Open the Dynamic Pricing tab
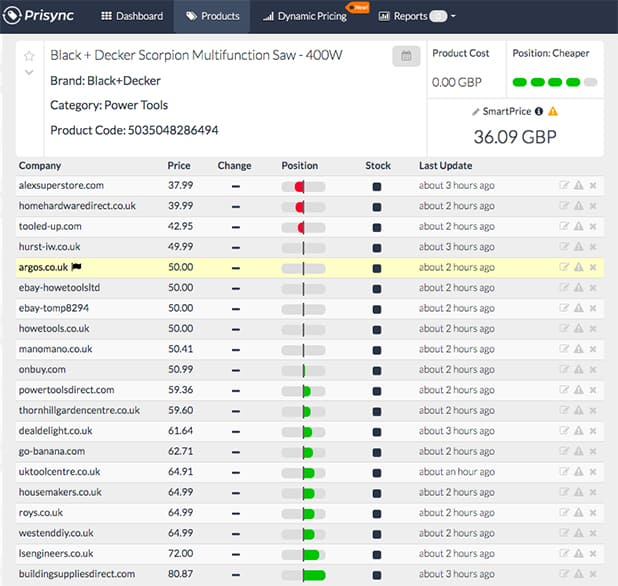 [305, 16]
